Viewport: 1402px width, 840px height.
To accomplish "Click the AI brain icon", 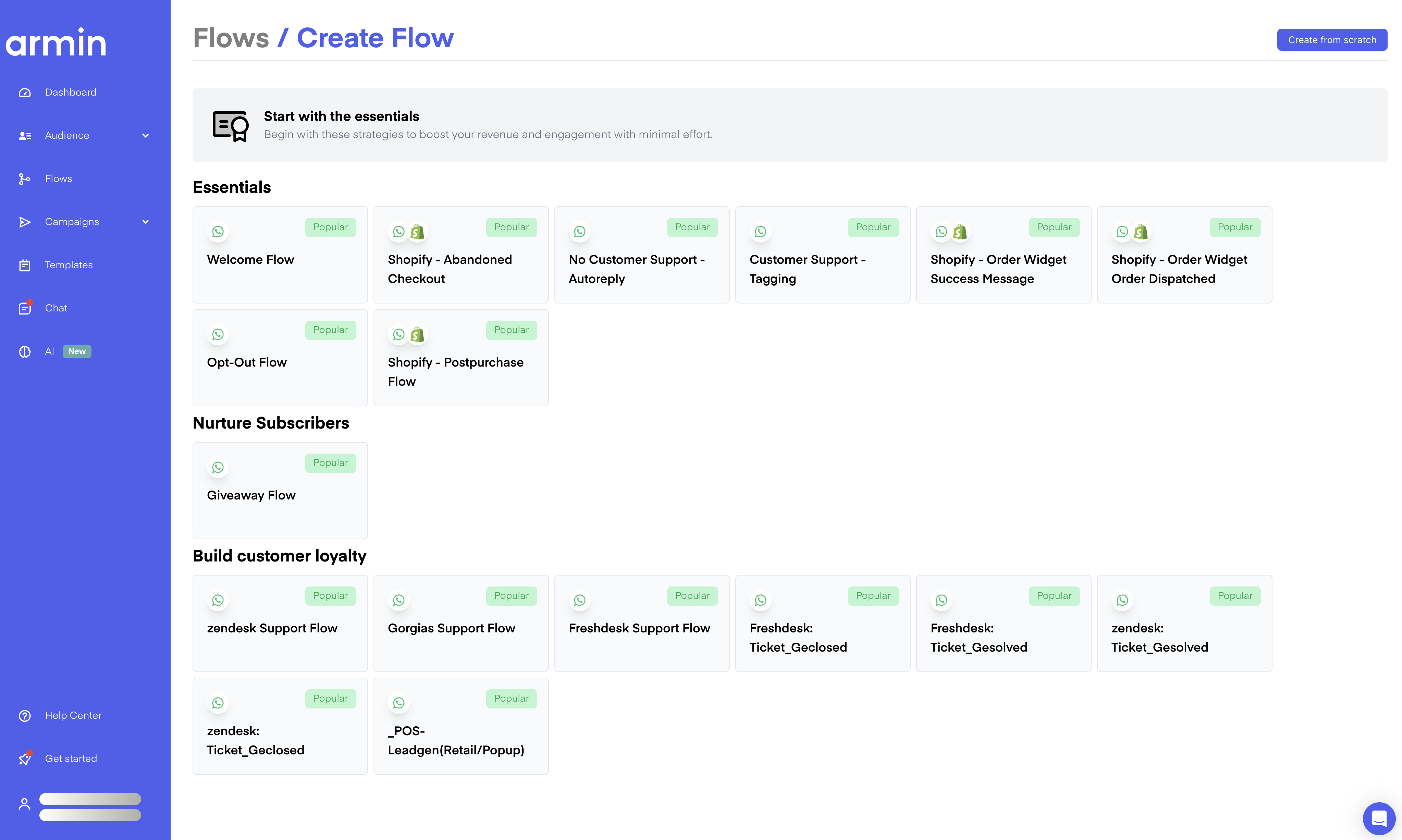I will coord(24,351).
